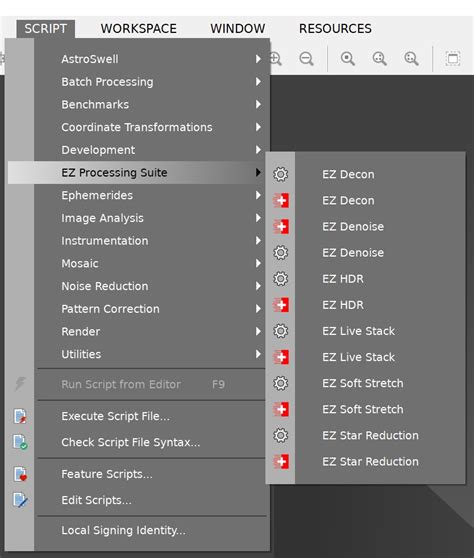Click gear icon beside EZ Decon

(281, 174)
